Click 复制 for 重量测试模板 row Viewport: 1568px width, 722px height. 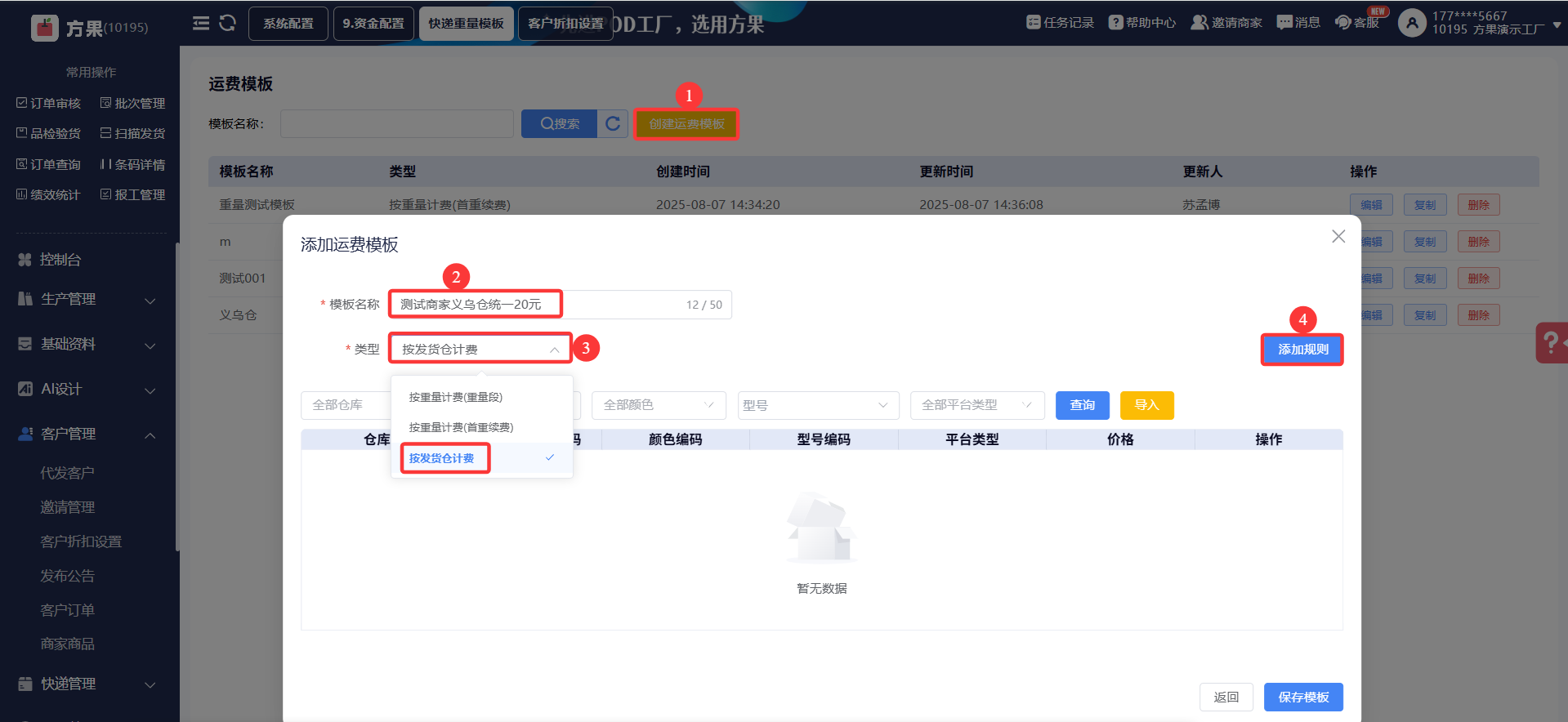pos(1425,205)
